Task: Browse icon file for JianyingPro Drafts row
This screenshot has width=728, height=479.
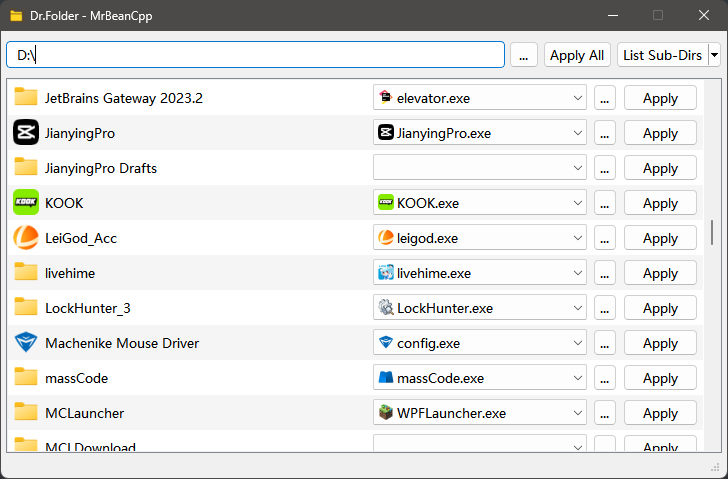Action: point(604,168)
